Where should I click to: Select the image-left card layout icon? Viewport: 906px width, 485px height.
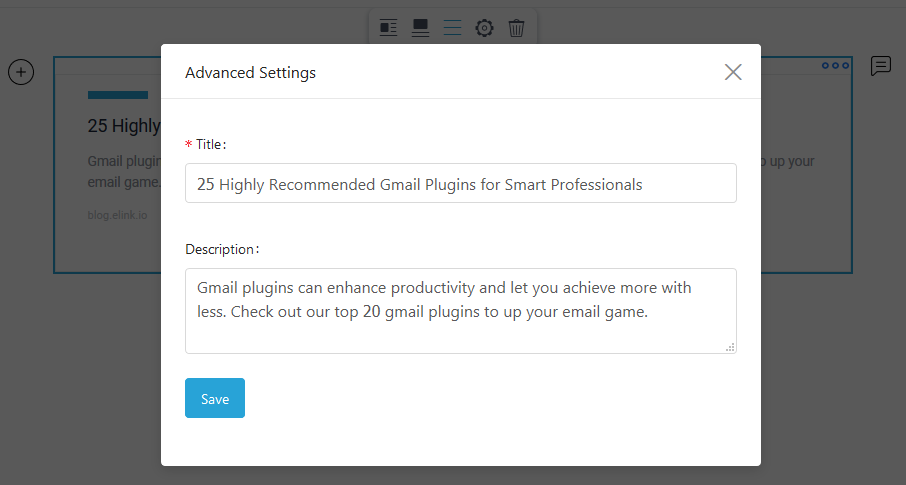[388, 28]
